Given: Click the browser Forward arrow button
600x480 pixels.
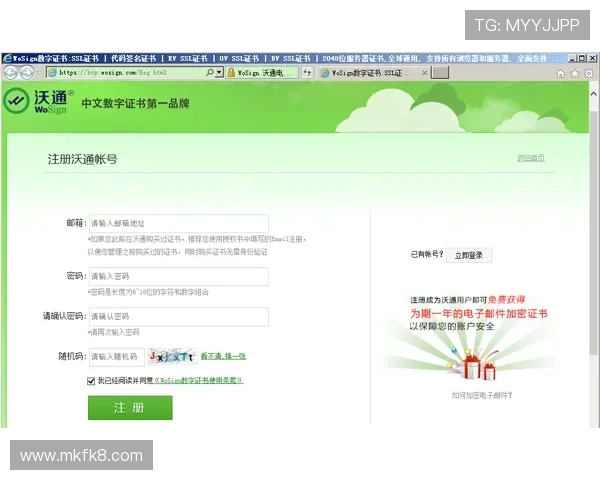Looking at the screenshot, I should pos(26,73).
